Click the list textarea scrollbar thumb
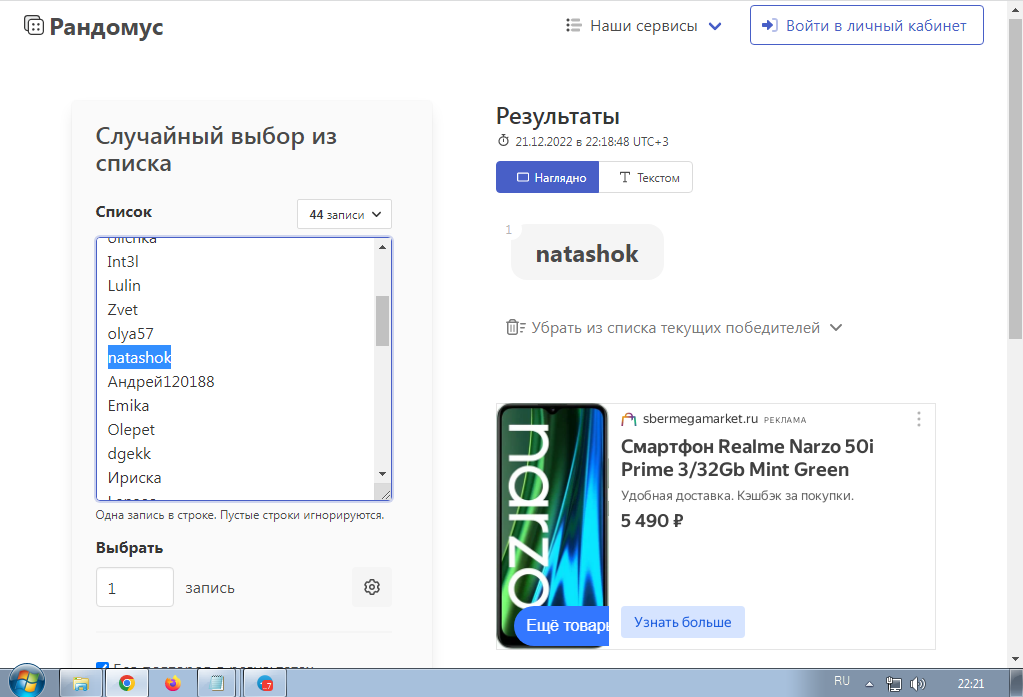This screenshot has height=697, width=1023. click(x=382, y=320)
